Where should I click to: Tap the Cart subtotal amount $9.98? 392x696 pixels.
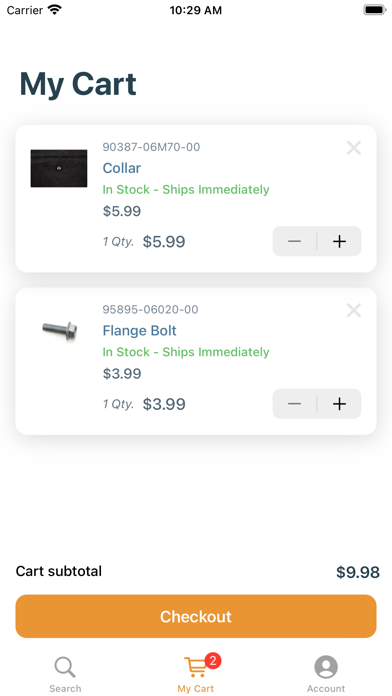358,572
